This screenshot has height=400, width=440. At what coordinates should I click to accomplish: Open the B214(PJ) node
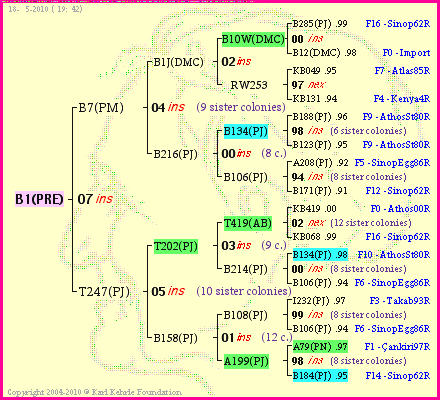[245, 269]
